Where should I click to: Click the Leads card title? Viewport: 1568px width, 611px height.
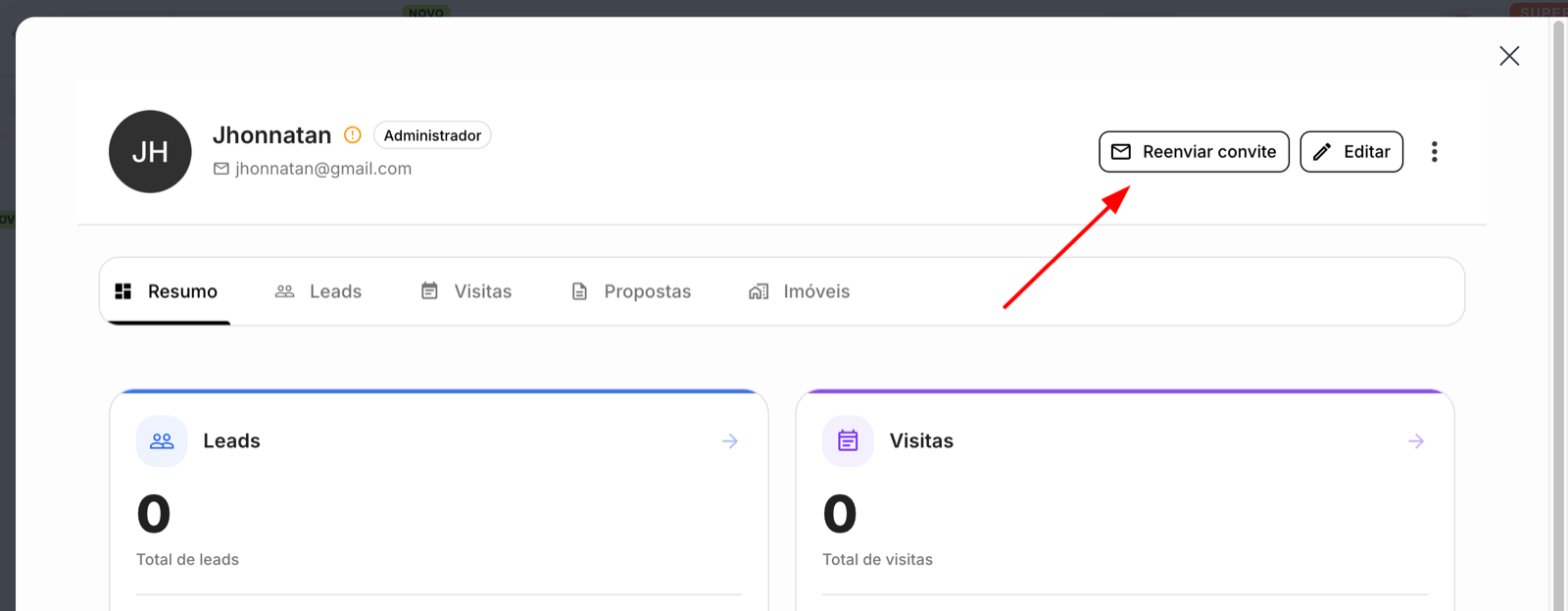[x=231, y=441]
